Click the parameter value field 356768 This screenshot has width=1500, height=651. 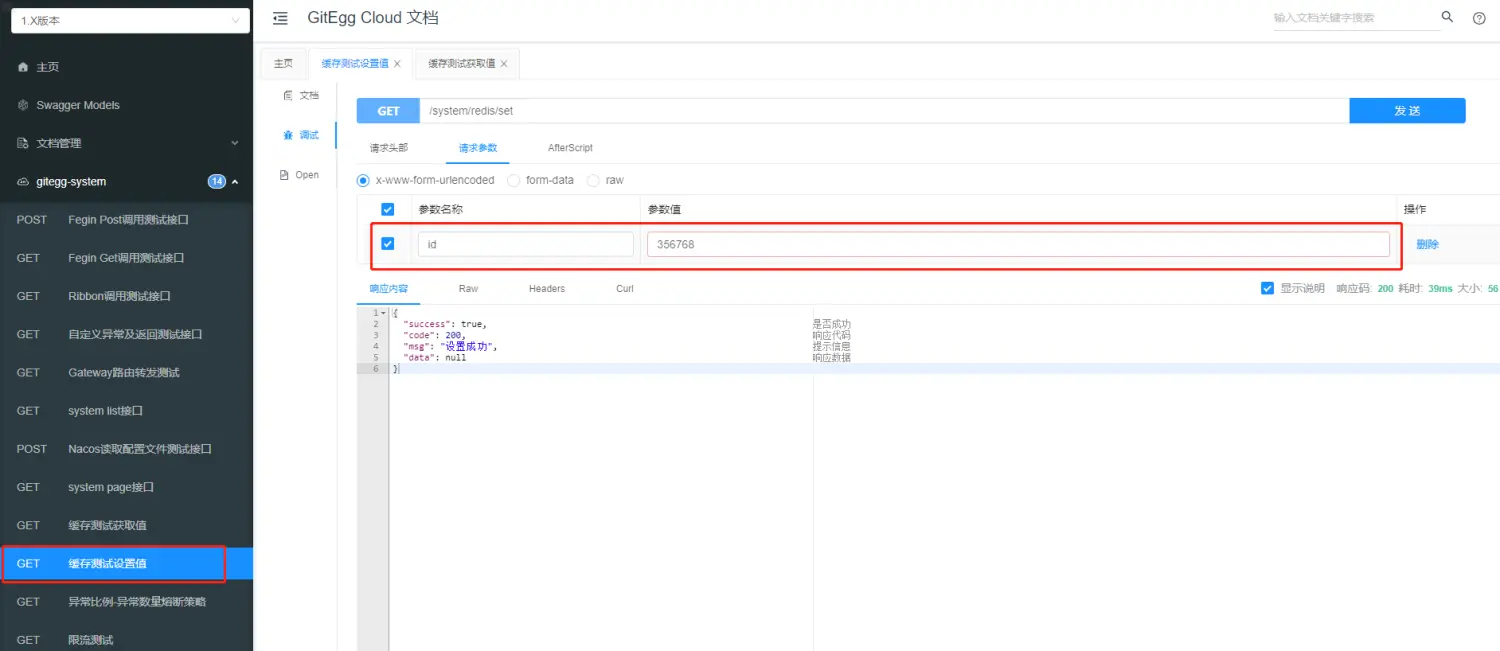(x=1018, y=244)
